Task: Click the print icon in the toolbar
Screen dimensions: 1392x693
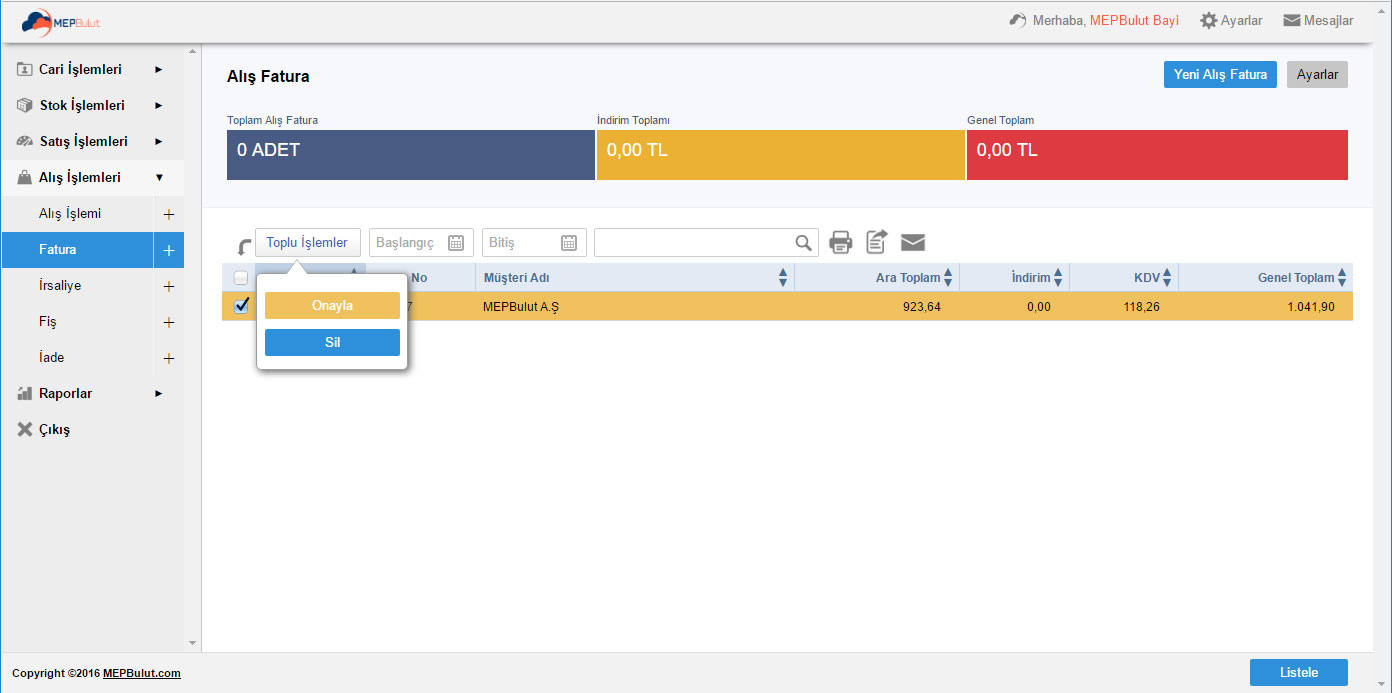Action: [841, 242]
